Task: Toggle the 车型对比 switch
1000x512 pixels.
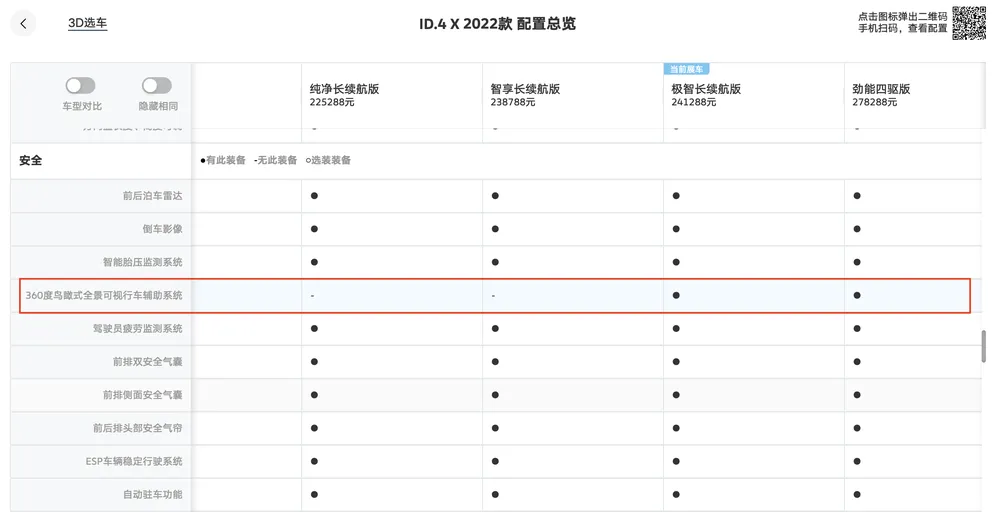Action: 80,85
